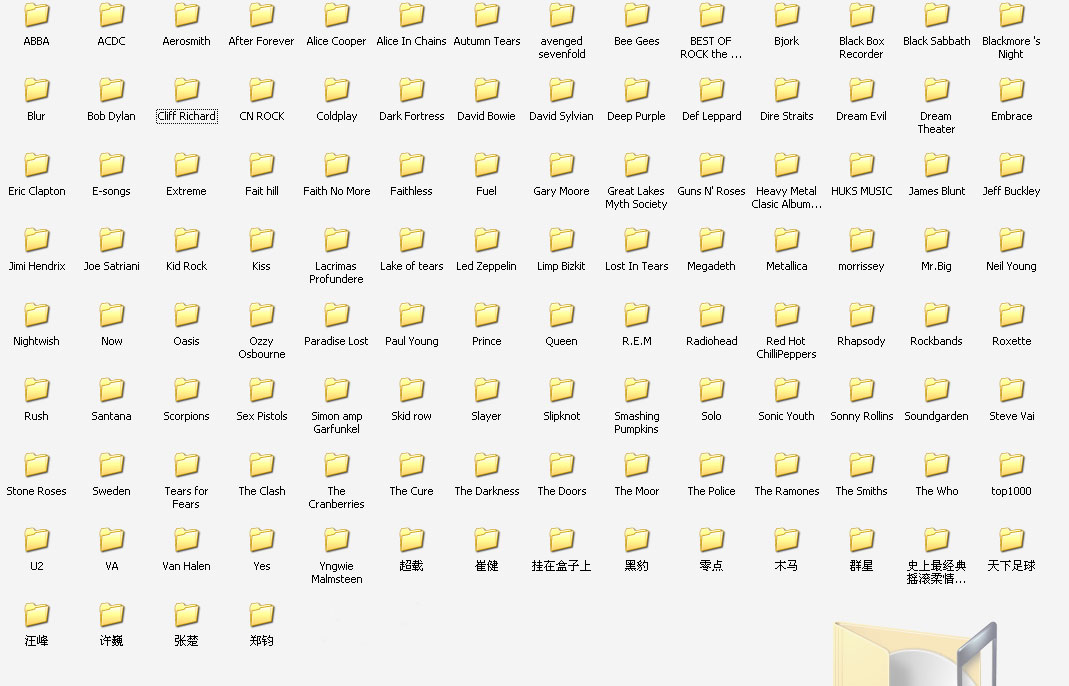1069x686 pixels.
Task: Click the "Heavy Metal Clasic Album..." label
Action: (787, 197)
